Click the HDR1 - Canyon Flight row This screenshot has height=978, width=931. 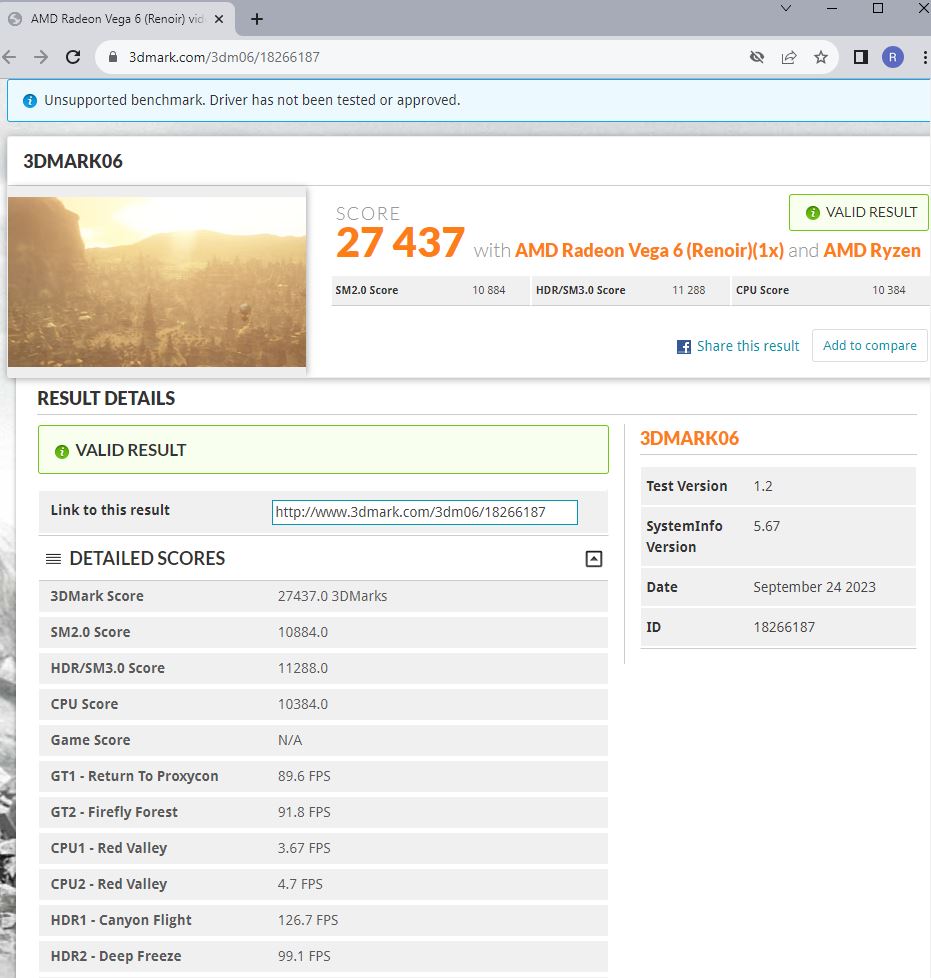tap(323, 920)
